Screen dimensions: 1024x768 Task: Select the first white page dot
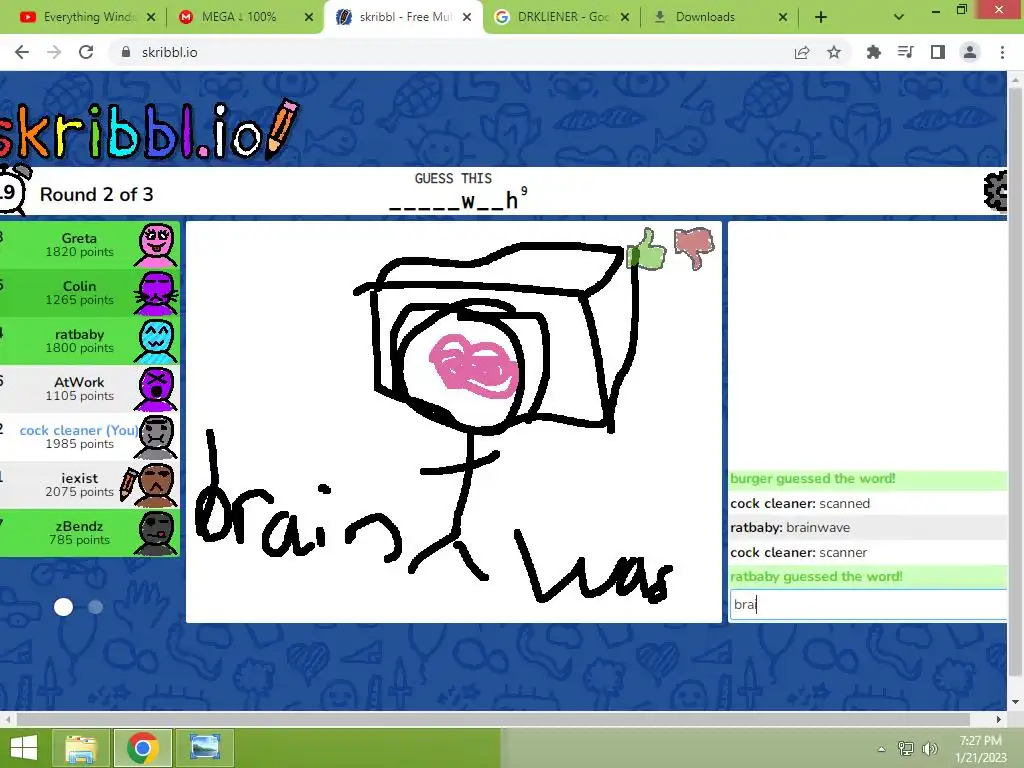click(x=63, y=607)
